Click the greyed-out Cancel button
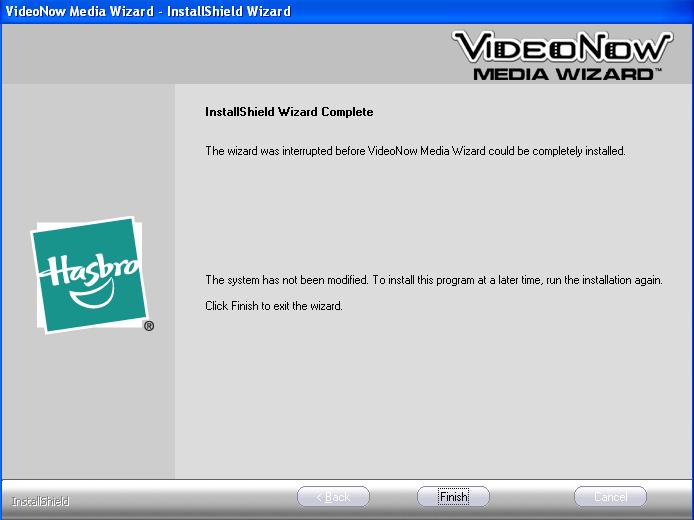The image size is (694, 520). coord(610,497)
